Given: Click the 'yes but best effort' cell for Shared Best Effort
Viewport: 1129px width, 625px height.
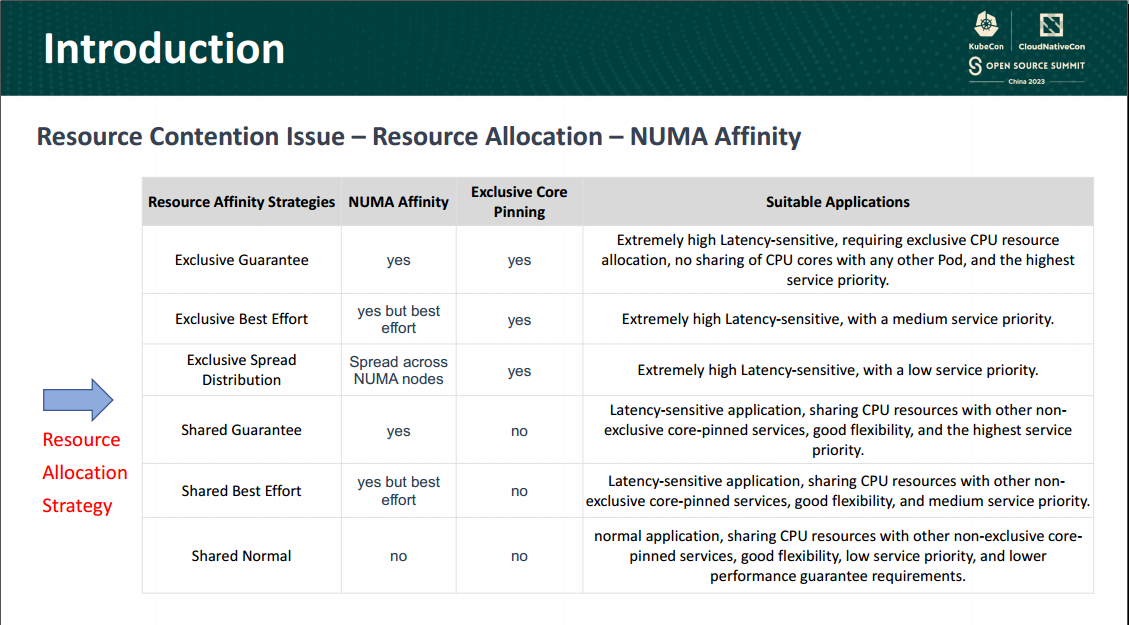Looking at the screenshot, I should (398, 490).
